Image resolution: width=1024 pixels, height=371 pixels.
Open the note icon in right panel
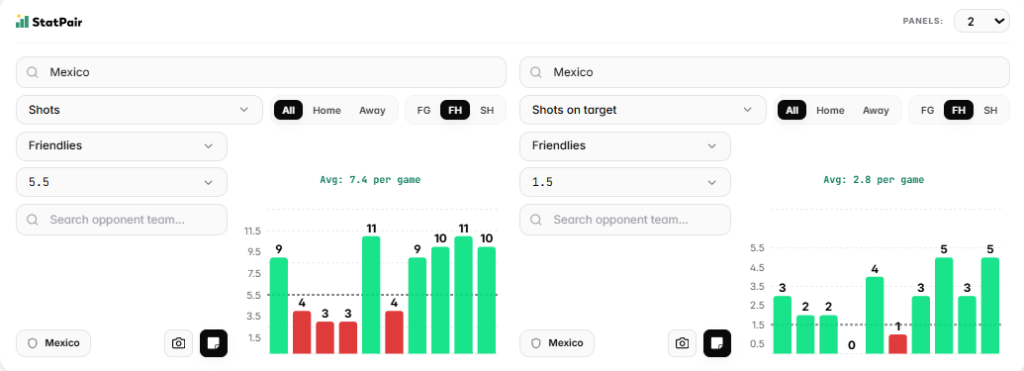coord(717,343)
